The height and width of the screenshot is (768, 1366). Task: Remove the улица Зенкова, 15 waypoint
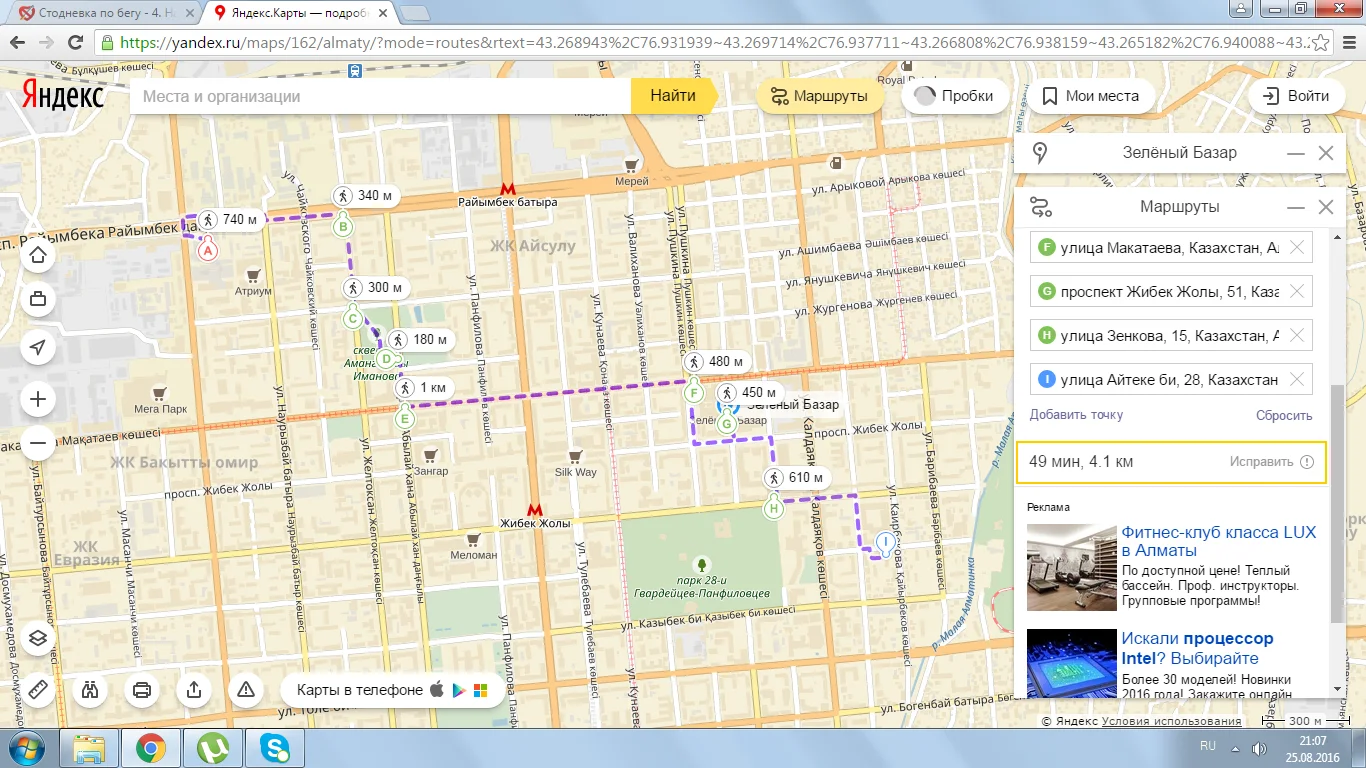point(1297,336)
